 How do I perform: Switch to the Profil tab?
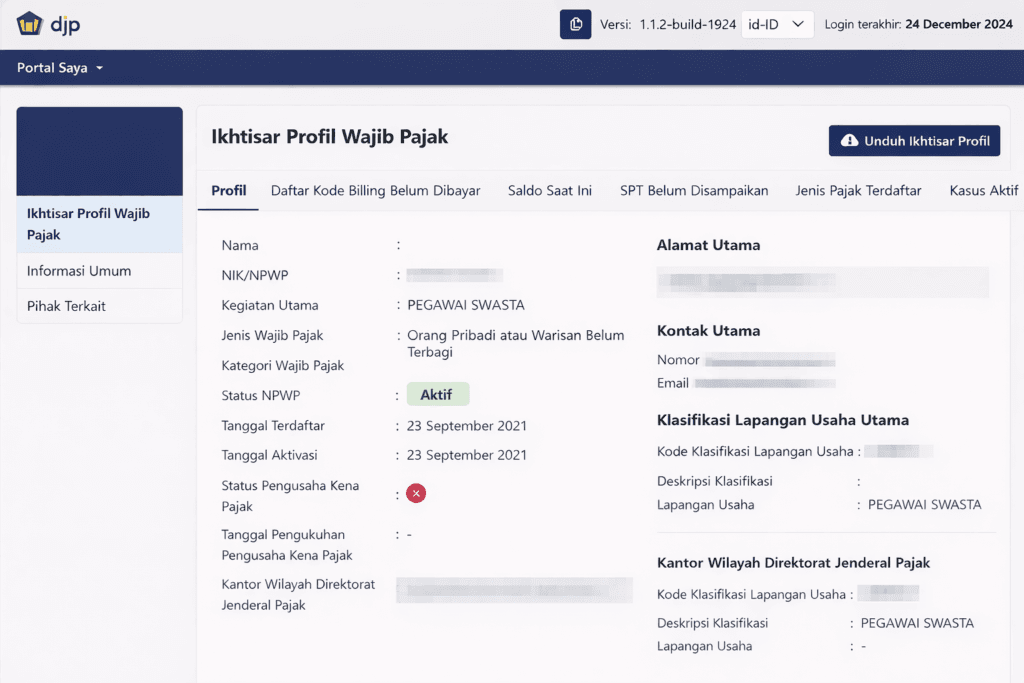point(228,190)
